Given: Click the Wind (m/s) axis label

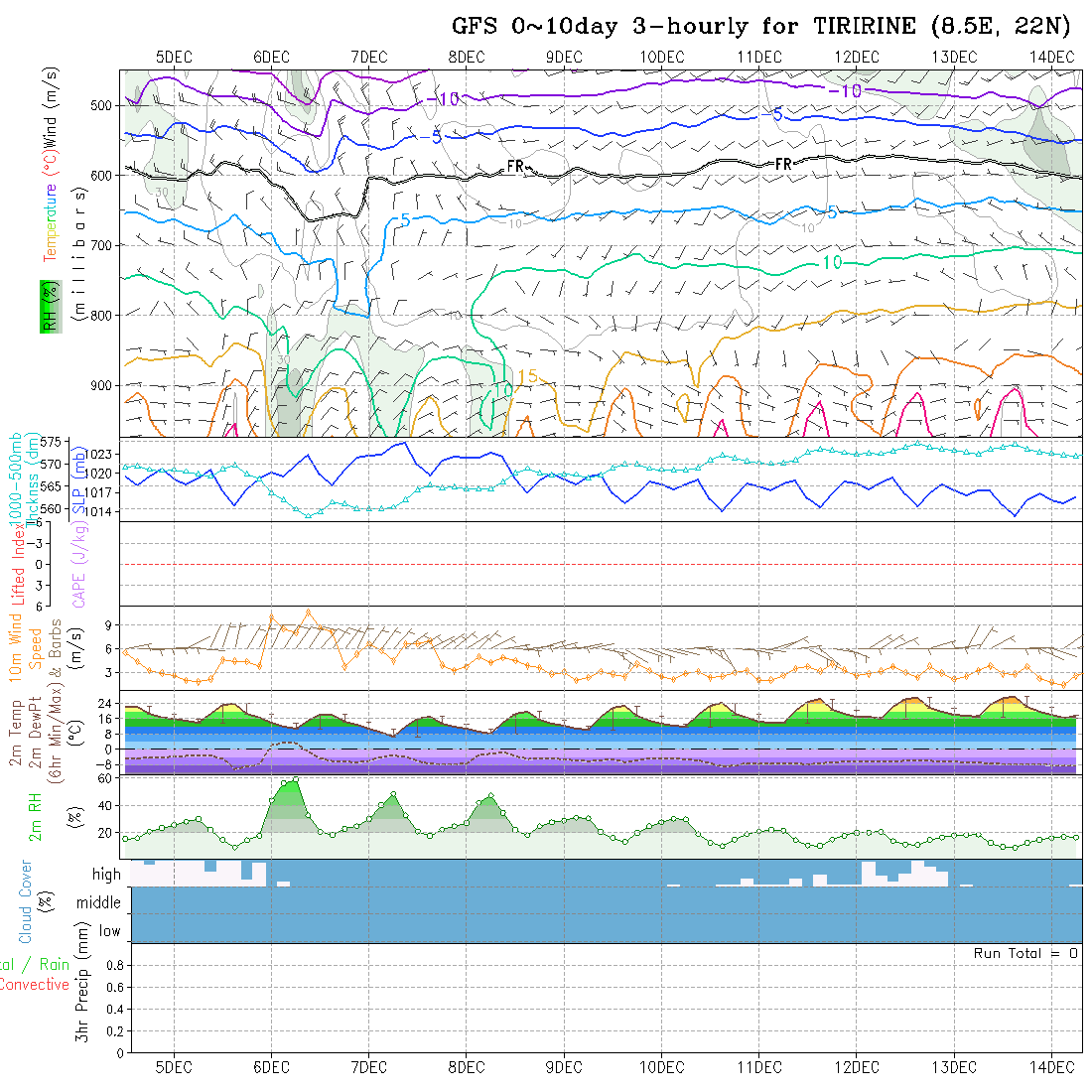Looking at the screenshot, I should pos(51,108).
